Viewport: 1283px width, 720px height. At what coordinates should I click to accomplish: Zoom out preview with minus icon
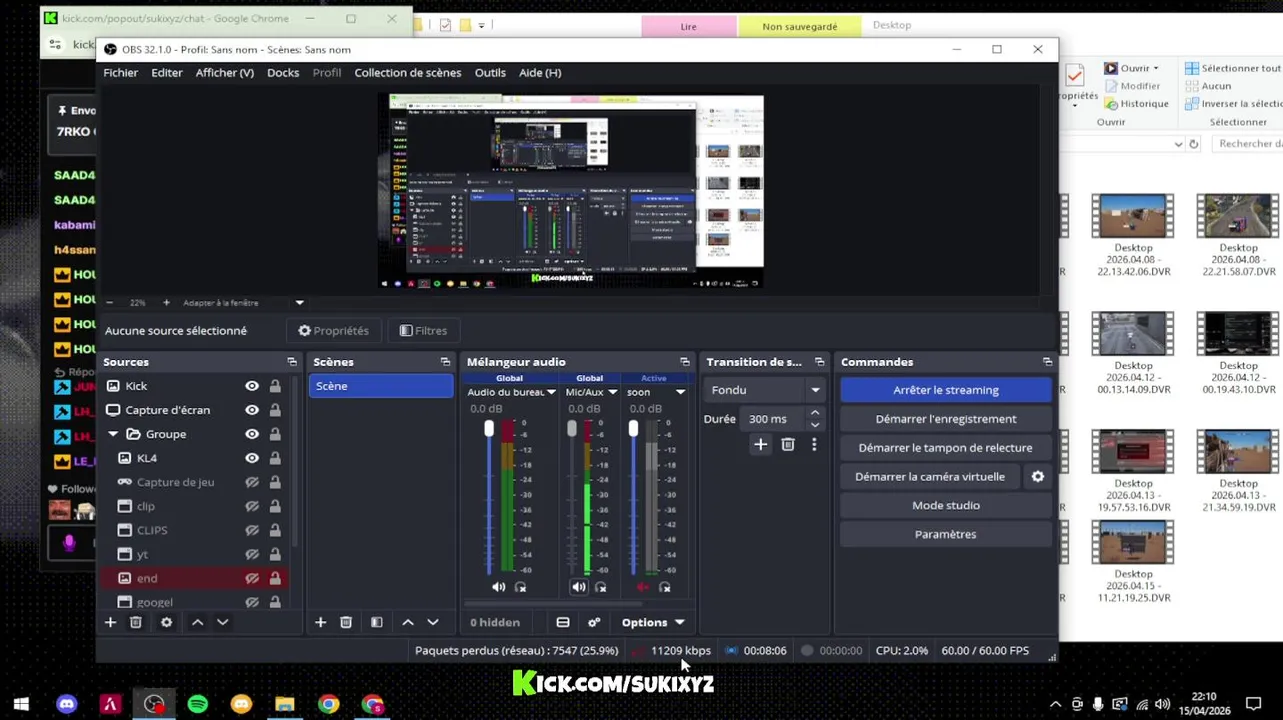click(x=110, y=302)
